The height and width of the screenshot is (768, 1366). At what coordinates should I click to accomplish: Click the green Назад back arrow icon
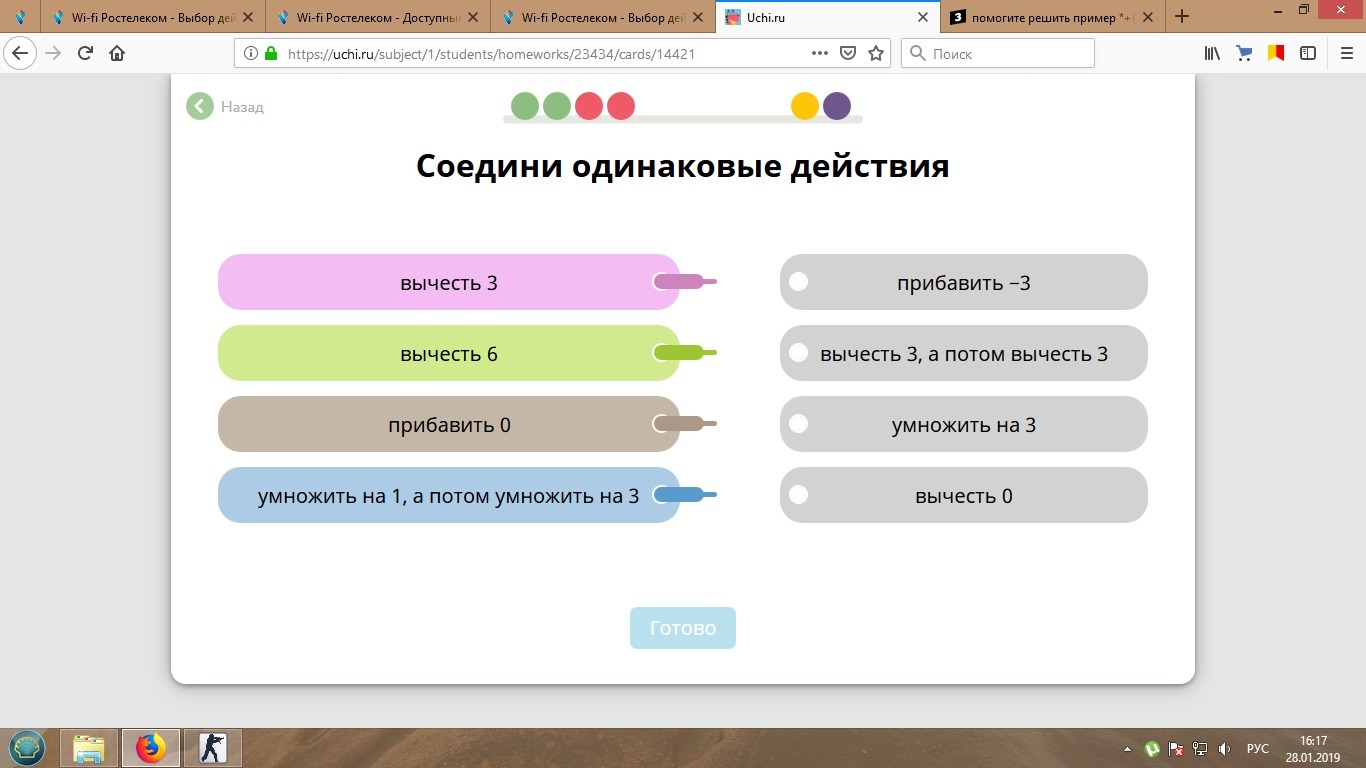[200, 107]
